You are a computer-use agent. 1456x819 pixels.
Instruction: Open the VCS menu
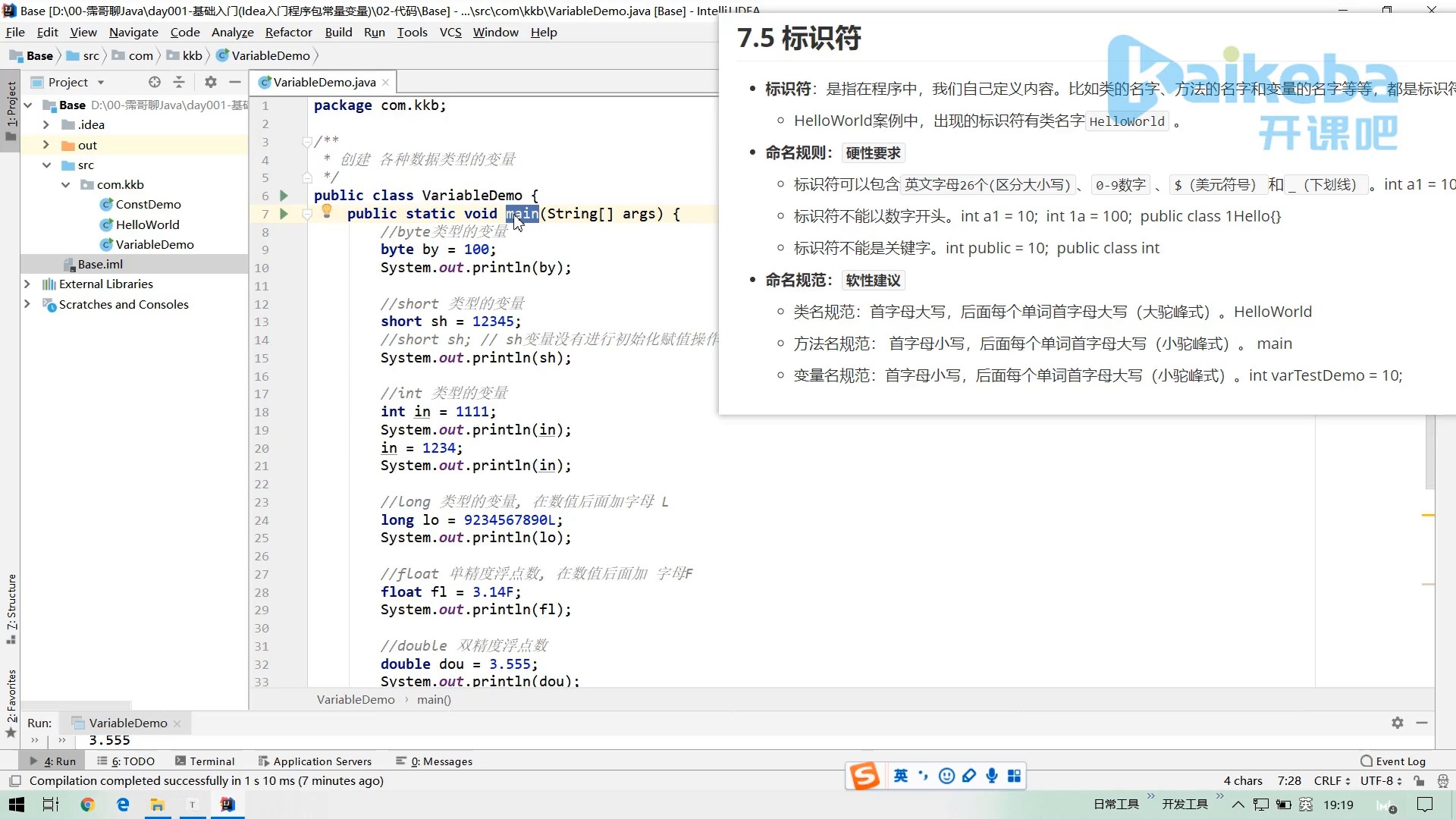450,32
